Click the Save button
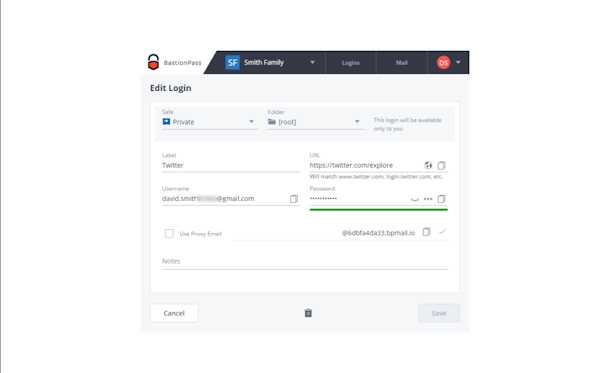The image size is (600, 373). 439,313
